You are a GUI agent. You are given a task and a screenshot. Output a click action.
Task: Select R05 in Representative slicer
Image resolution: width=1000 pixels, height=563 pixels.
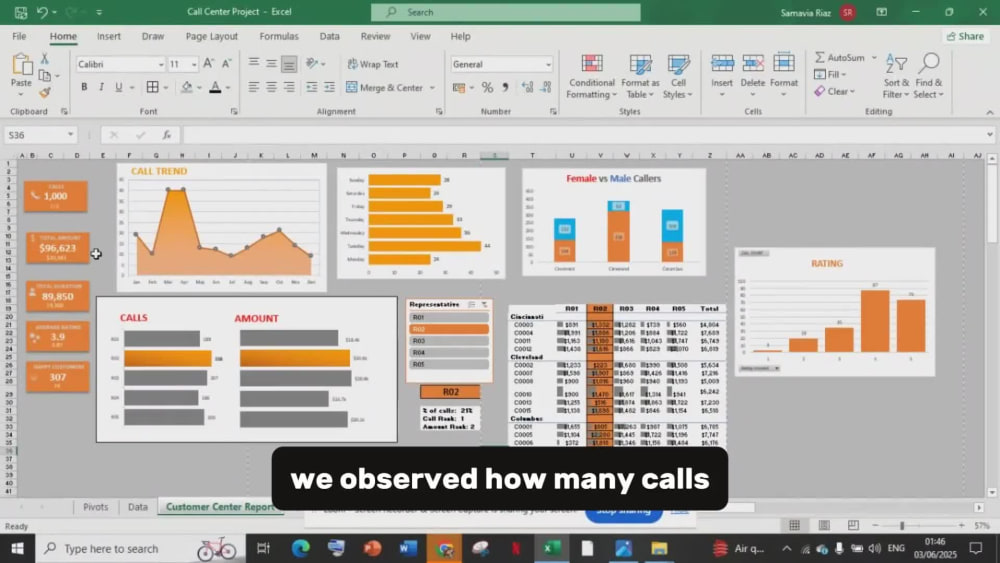[x=450, y=365]
